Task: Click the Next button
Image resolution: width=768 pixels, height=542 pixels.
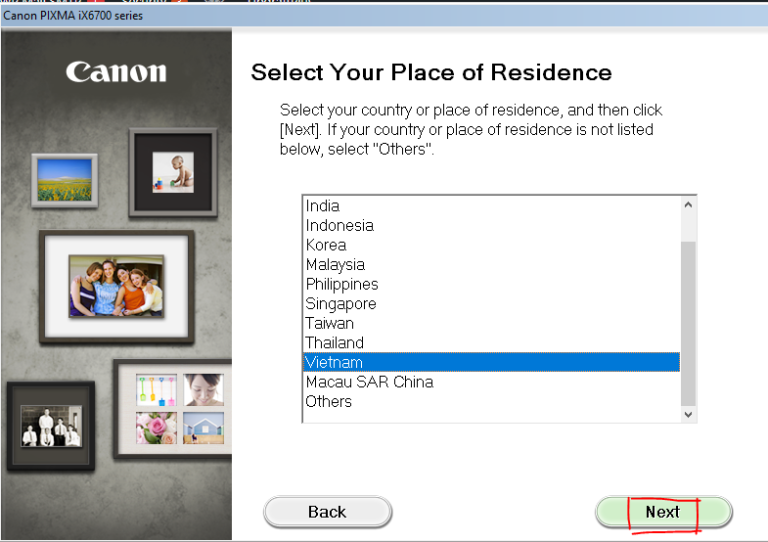Action: click(663, 512)
